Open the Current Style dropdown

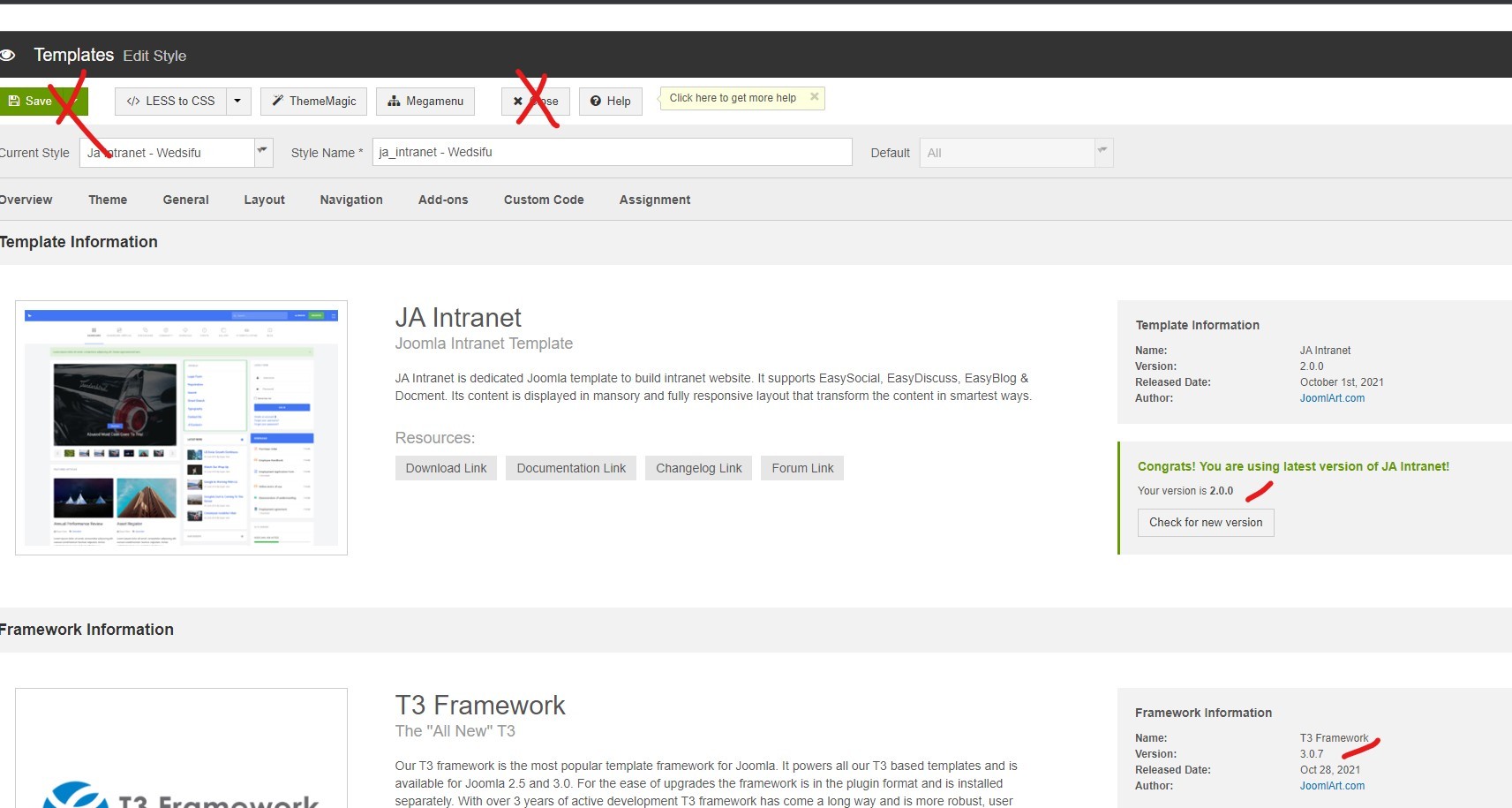click(x=177, y=153)
